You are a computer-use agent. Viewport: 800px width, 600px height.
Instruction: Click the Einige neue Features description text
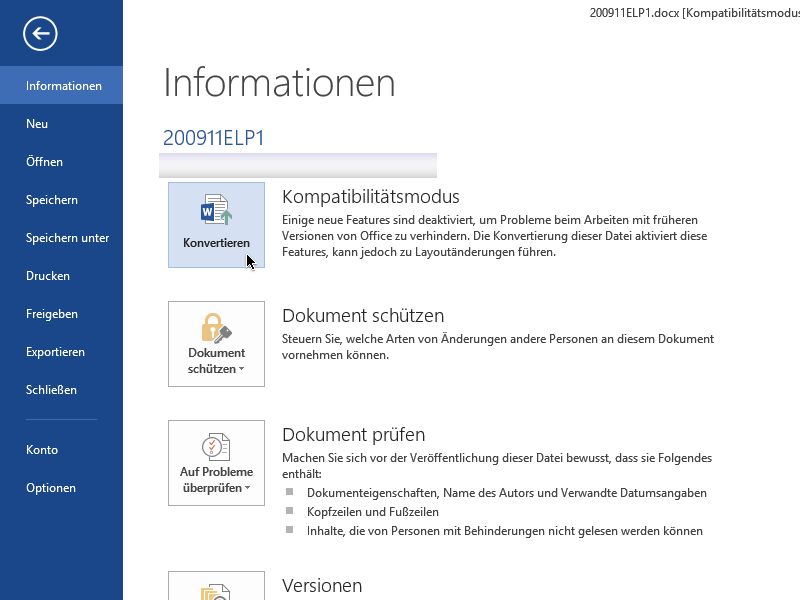click(494, 236)
